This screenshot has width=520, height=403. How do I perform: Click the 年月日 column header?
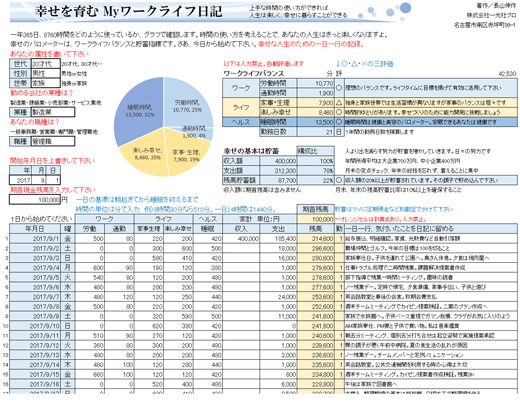coord(35,229)
